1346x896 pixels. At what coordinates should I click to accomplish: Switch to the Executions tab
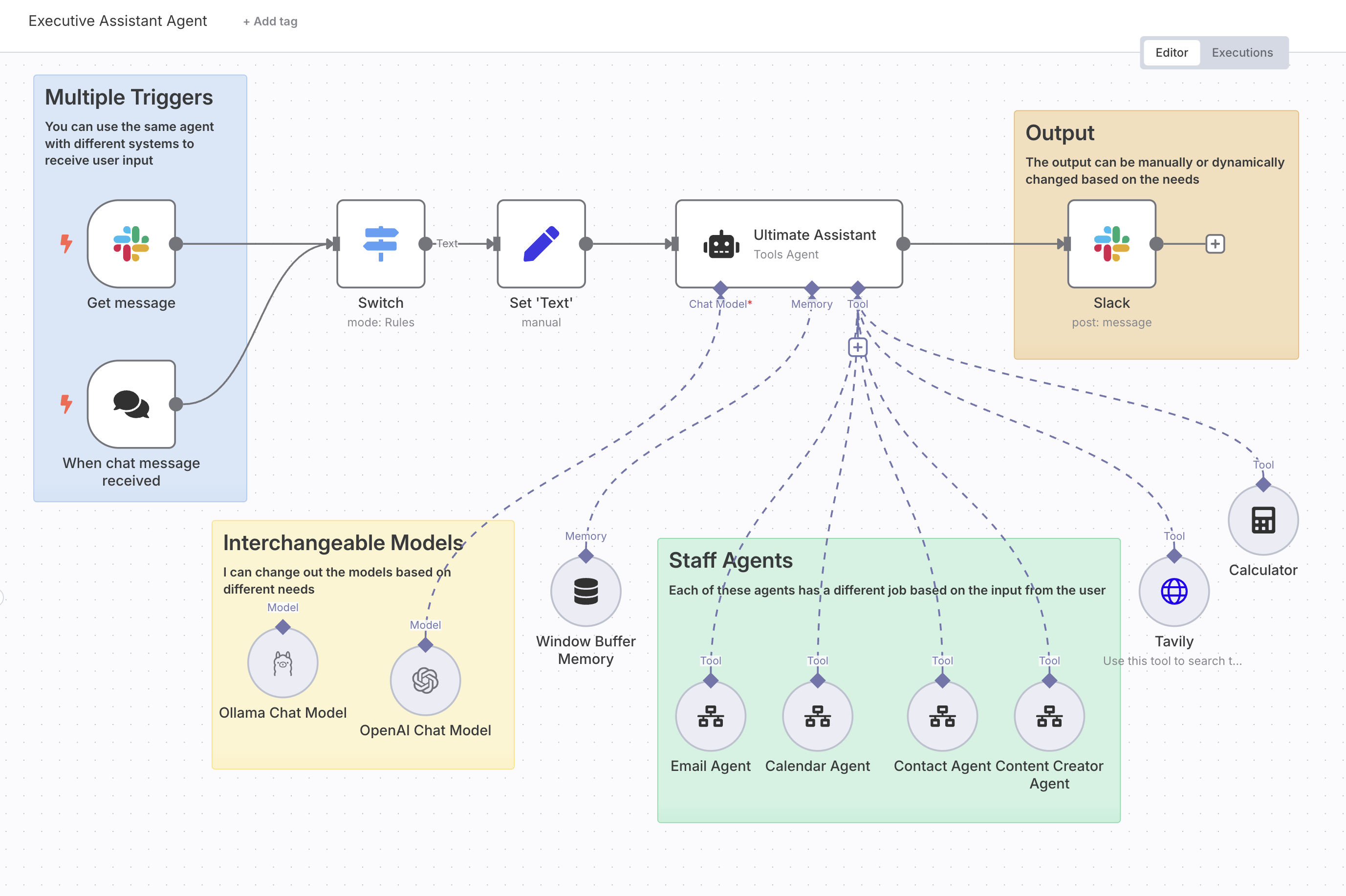[1241, 53]
